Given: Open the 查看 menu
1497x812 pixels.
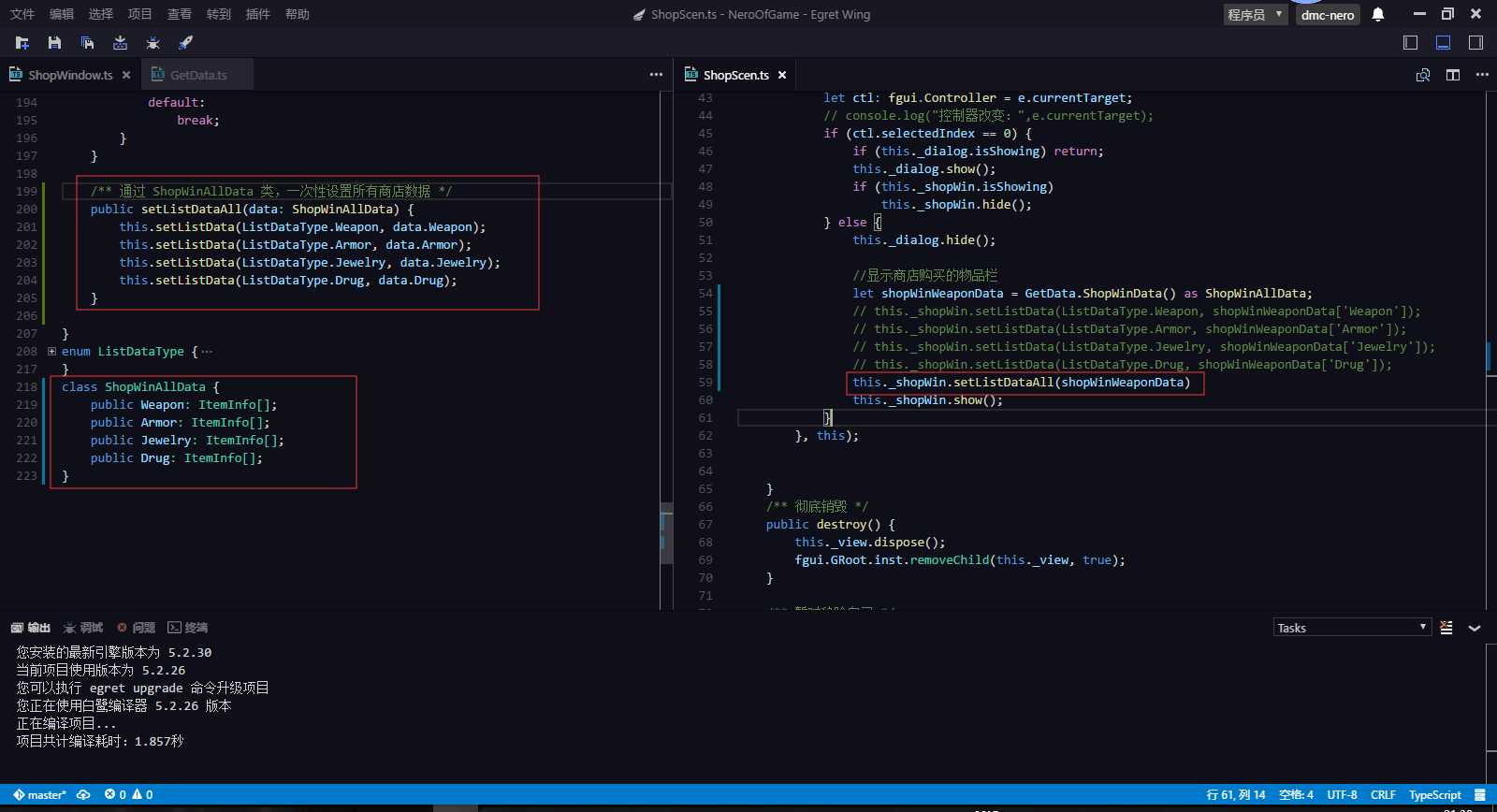Looking at the screenshot, I should click(x=180, y=14).
